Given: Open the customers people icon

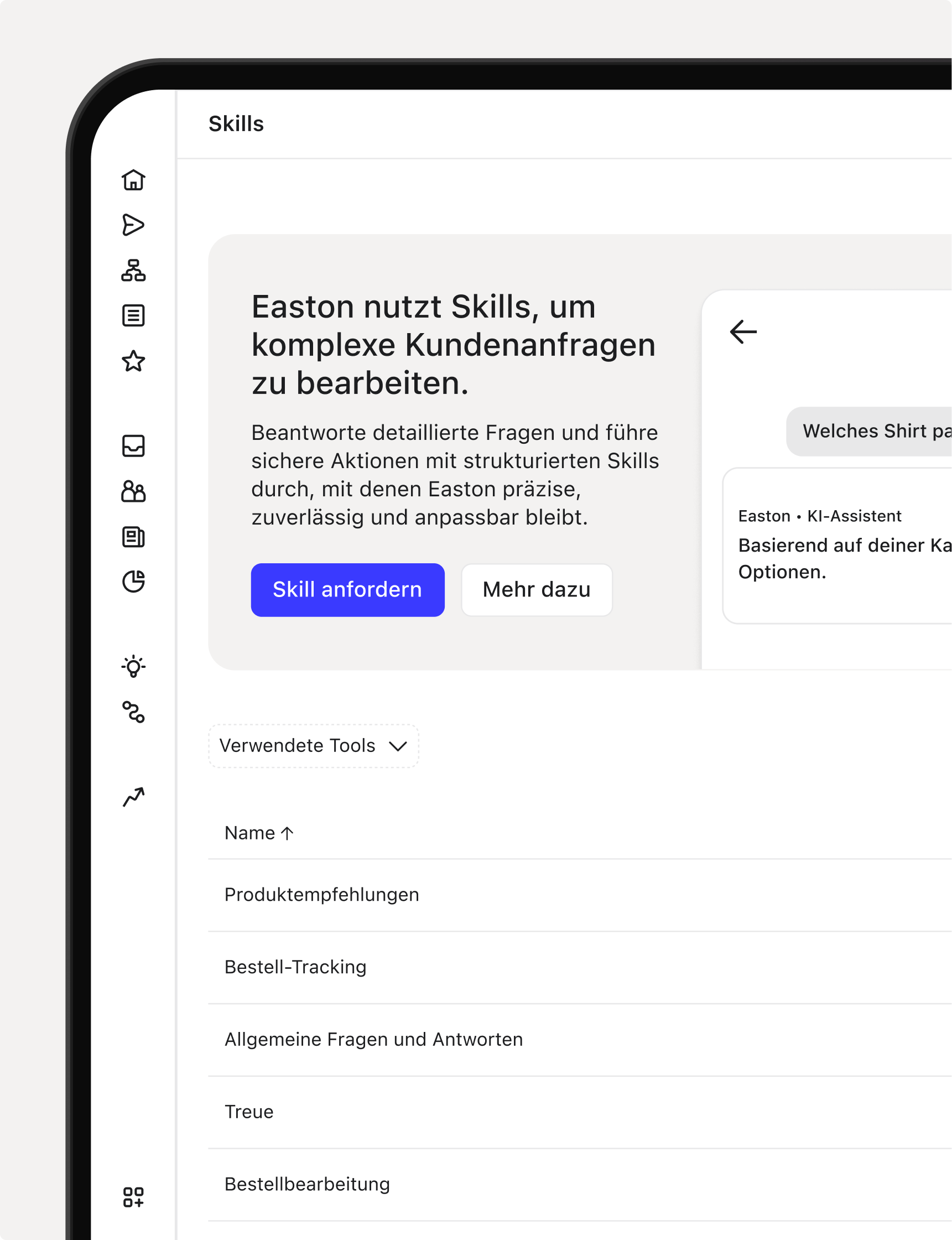Looking at the screenshot, I should coord(133,491).
